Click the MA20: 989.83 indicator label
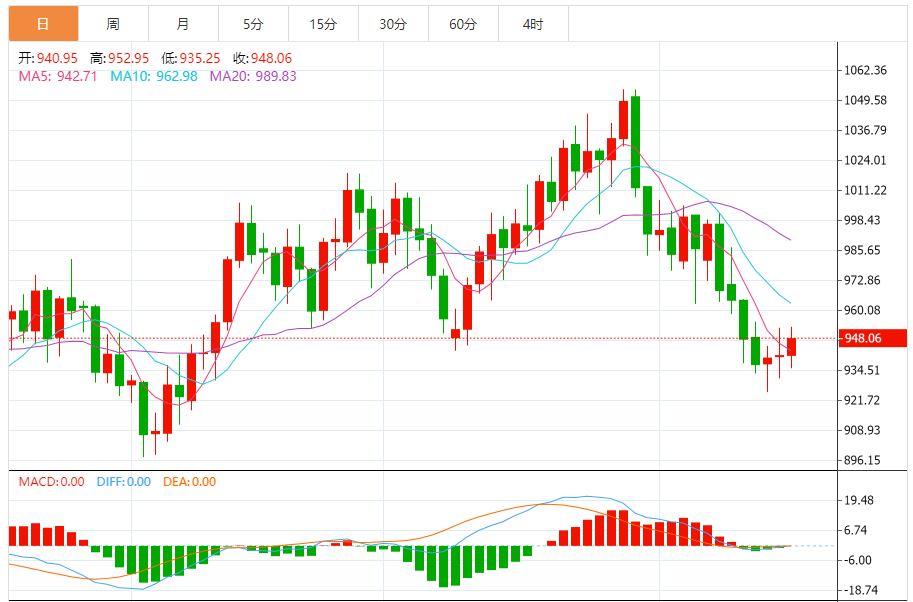Image resolution: width=913 pixels, height=602 pixels. 253,76
